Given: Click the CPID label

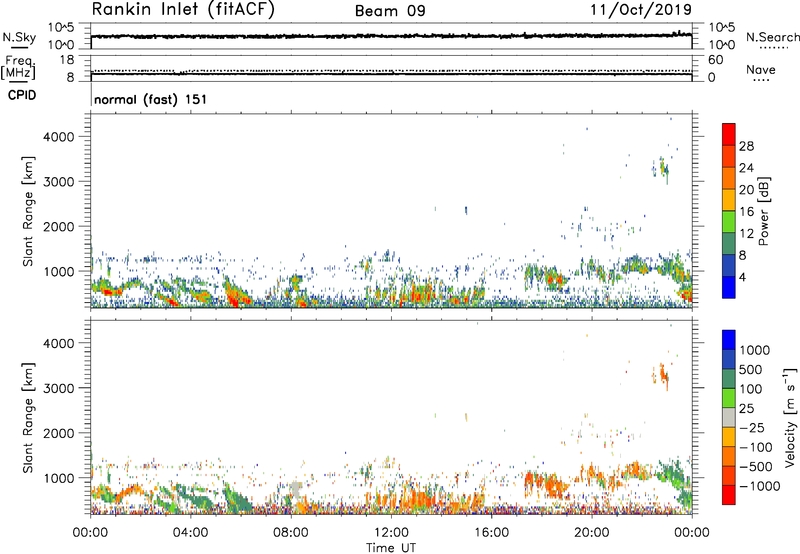Looking at the screenshot, I should tap(22, 95).
